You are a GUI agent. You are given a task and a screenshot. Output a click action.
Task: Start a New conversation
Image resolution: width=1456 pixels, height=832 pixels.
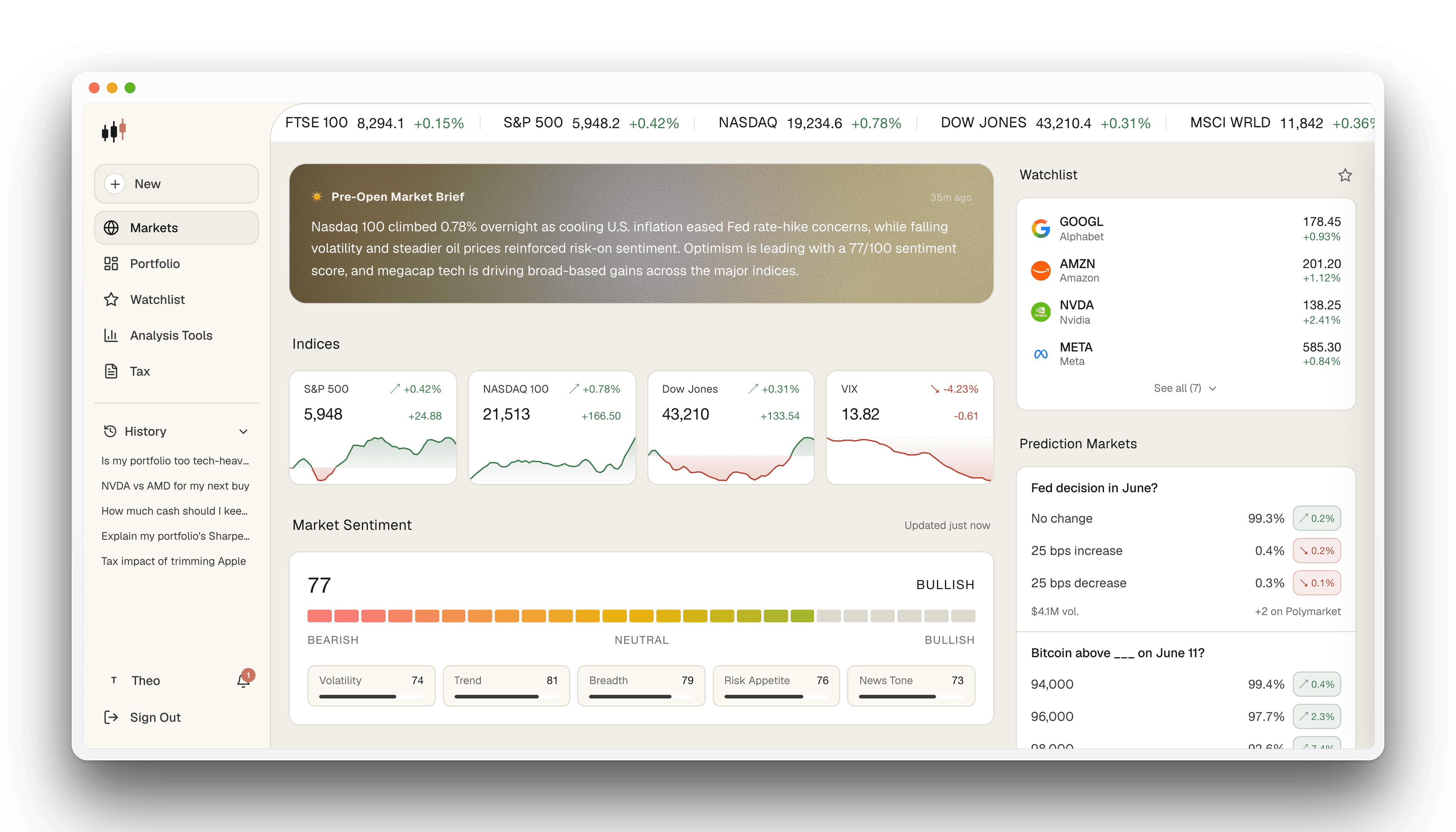[x=177, y=184]
